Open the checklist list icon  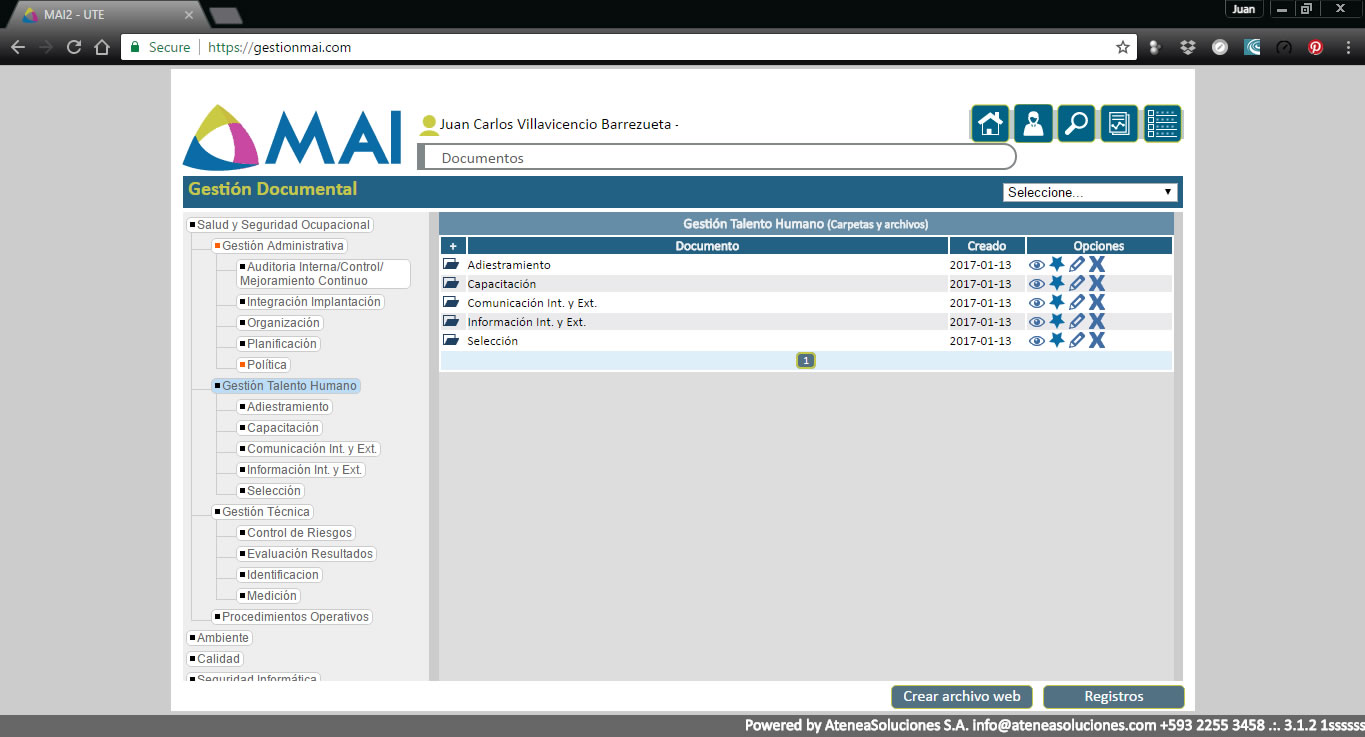click(x=1162, y=124)
